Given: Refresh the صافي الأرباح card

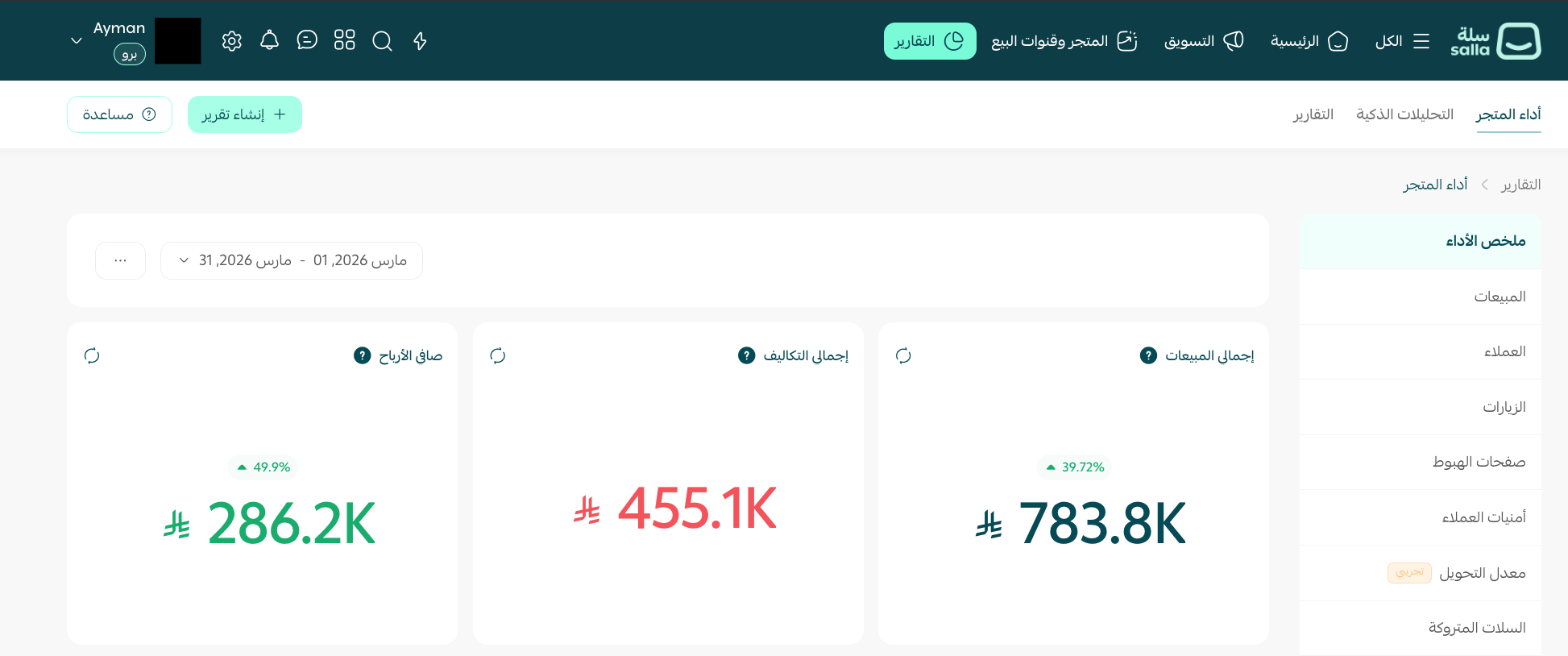Looking at the screenshot, I should click(x=92, y=355).
